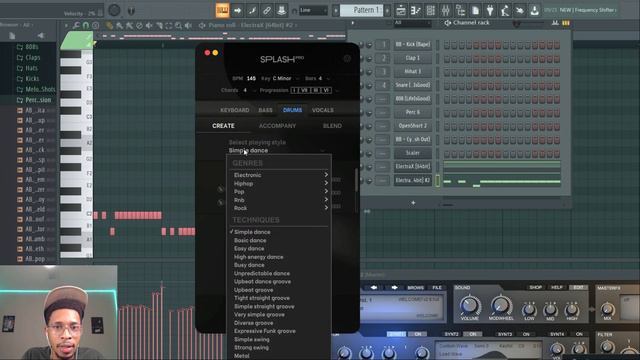Click the step sequencer icon in Channel rack
The width and height of the screenshot is (640, 360).
click(566, 23)
